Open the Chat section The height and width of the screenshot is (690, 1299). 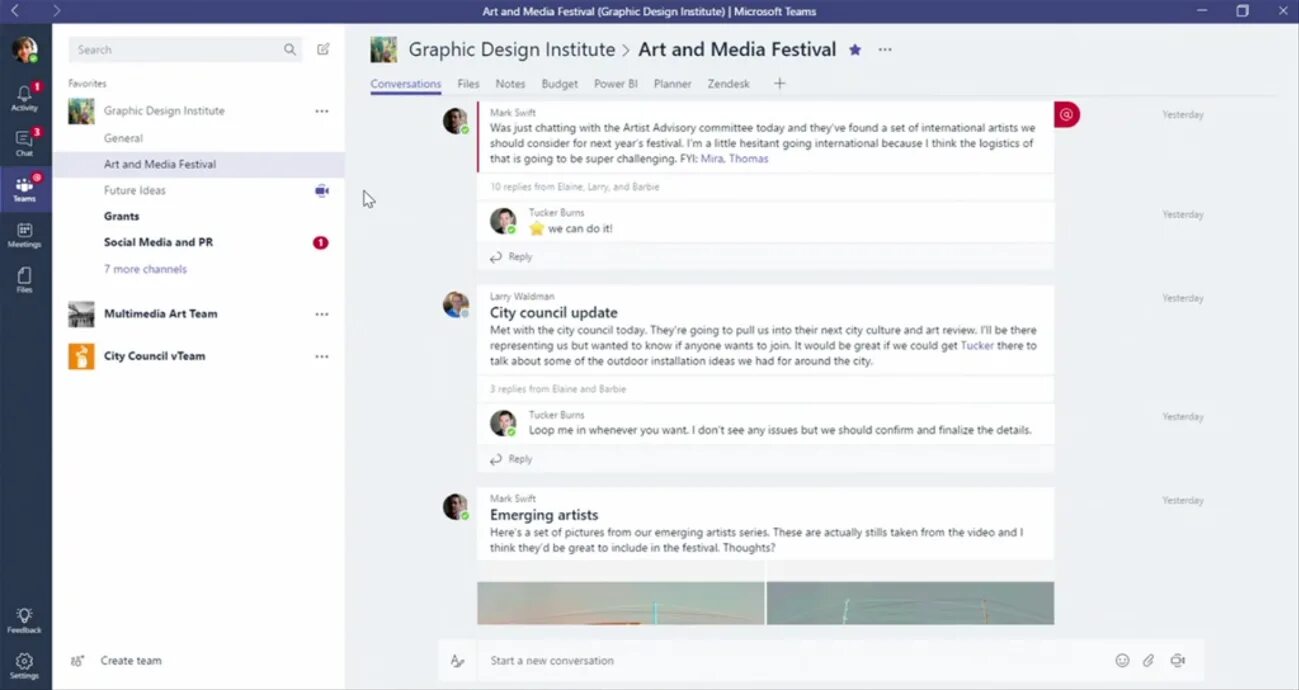pyautogui.click(x=25, y=143)
